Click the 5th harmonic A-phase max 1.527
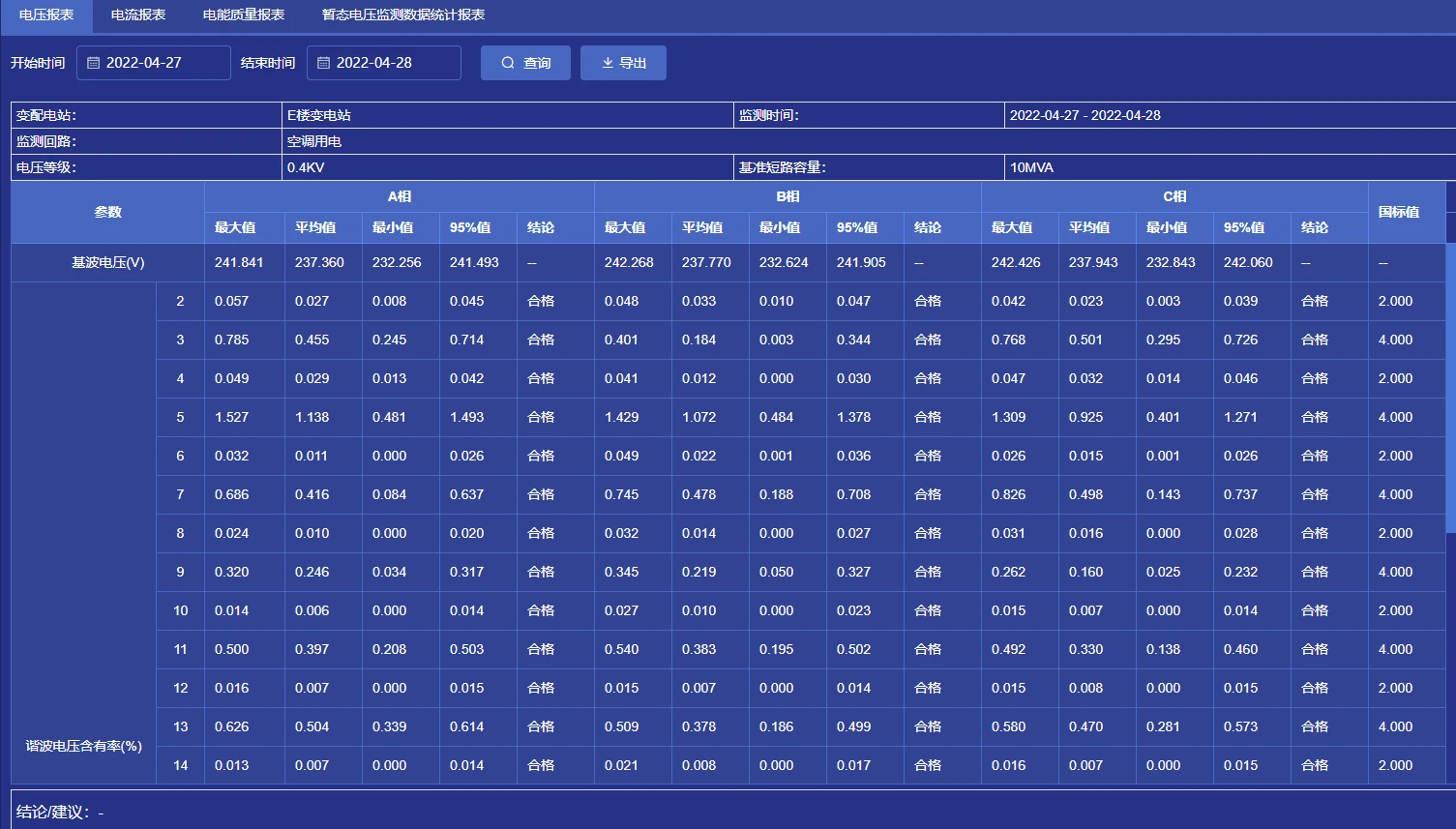The width and height of the screenshot is (1456, 829). tap(232, 417)
